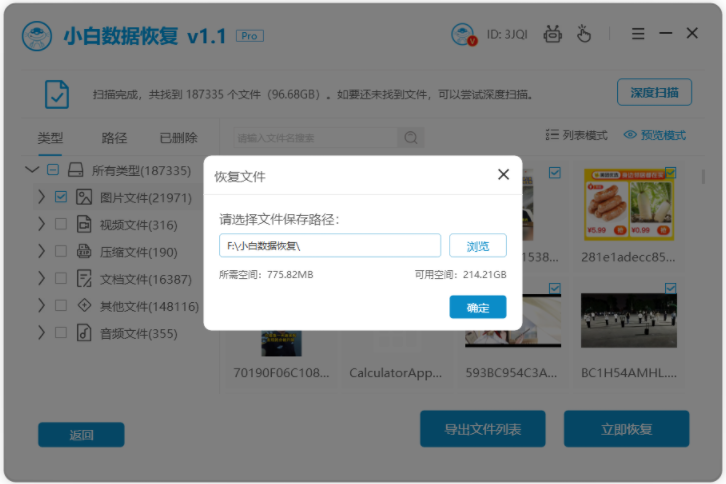Image resolution: width=726 pixels, height=484 pixels.
Task: Expand the 视频文件 tree node
Action: 41,224
